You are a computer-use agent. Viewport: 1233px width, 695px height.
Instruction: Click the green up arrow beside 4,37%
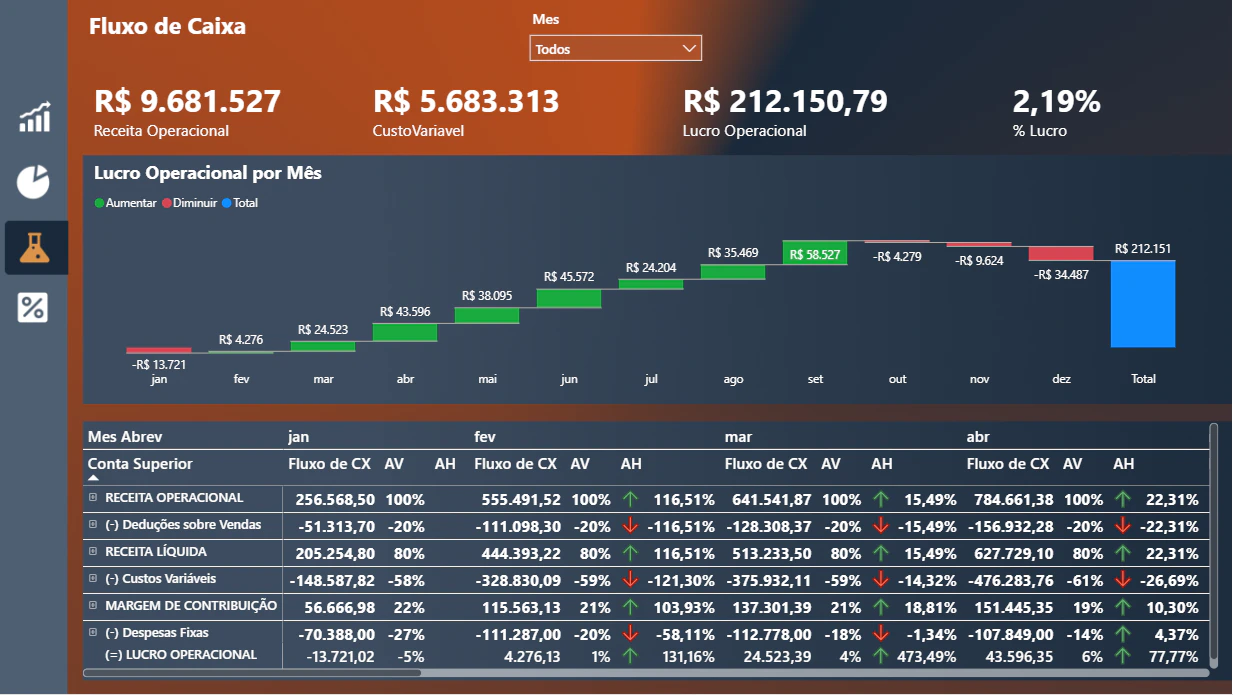pos(1122,633)
